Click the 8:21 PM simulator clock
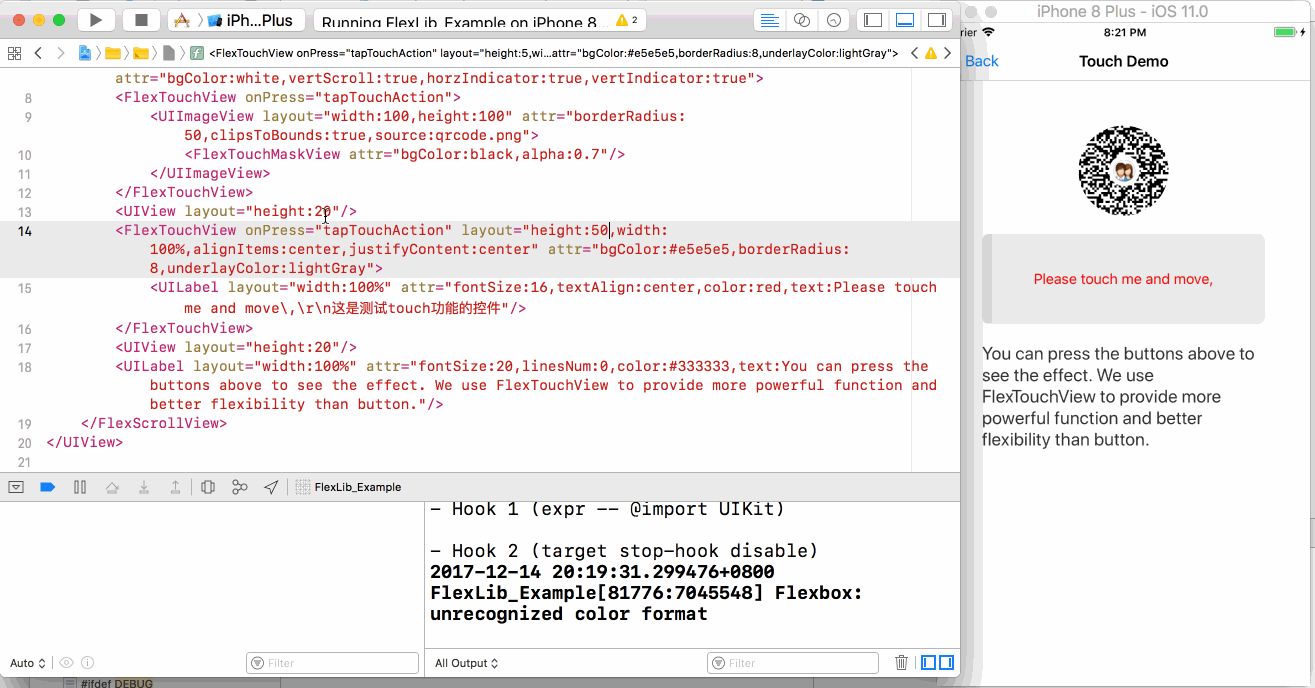 1124,32
